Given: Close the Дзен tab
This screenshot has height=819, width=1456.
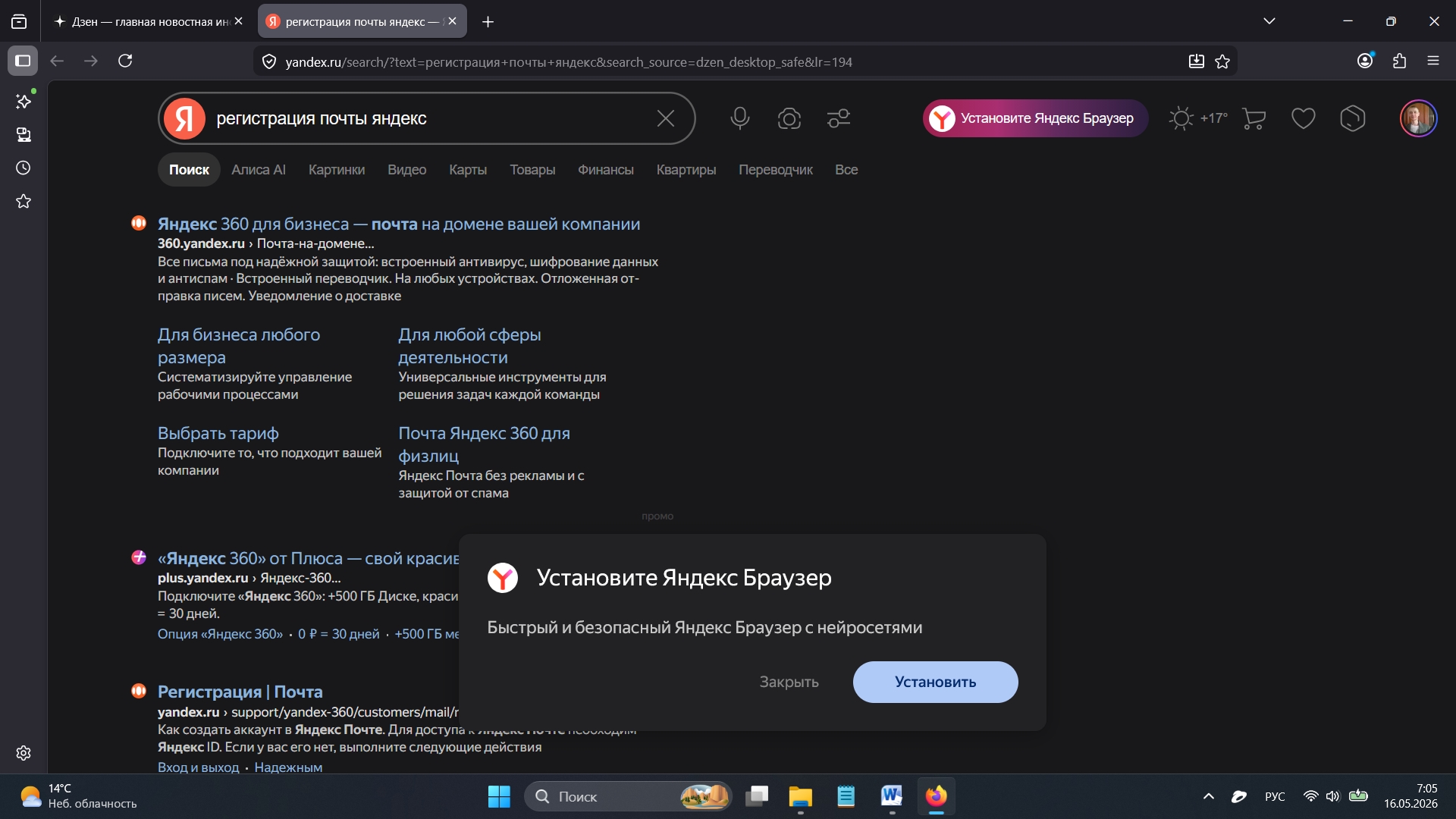Looking at the screenshot, I should [x=239, y=21].
